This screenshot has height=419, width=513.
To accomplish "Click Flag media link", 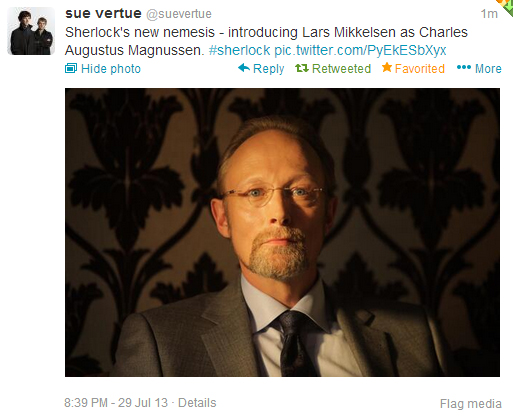I will pyautogui.click(x=471, y=403).
